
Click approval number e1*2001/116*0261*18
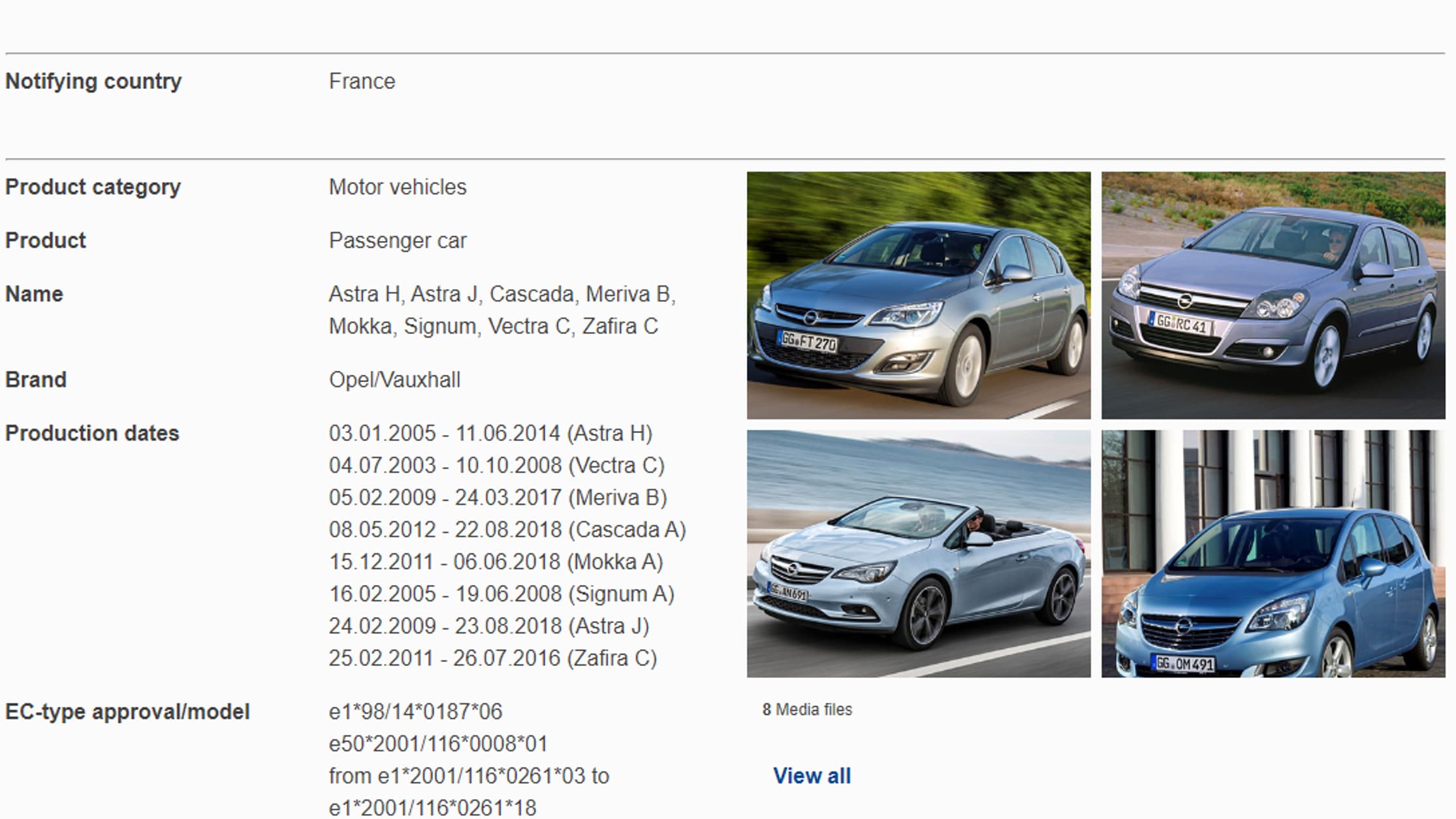(432, 807)
